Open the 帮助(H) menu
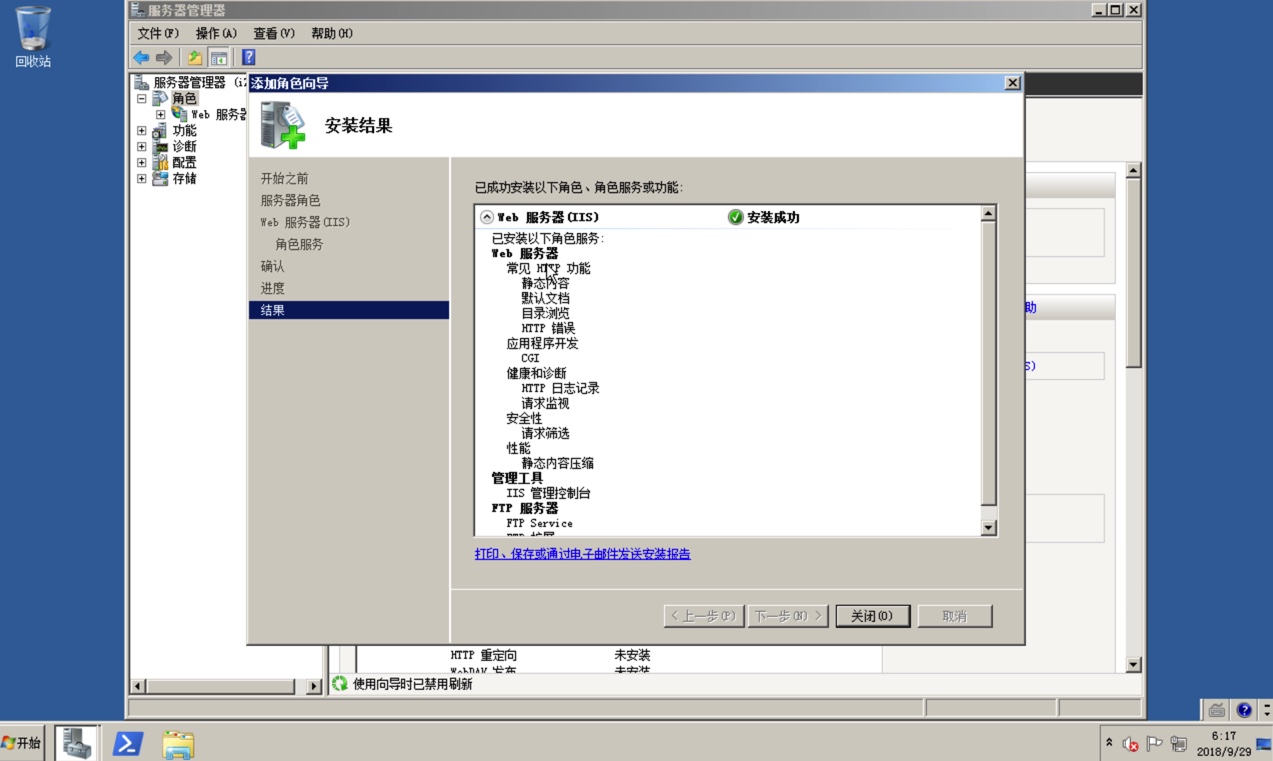Screen dimensions: 1273x761 332,33
